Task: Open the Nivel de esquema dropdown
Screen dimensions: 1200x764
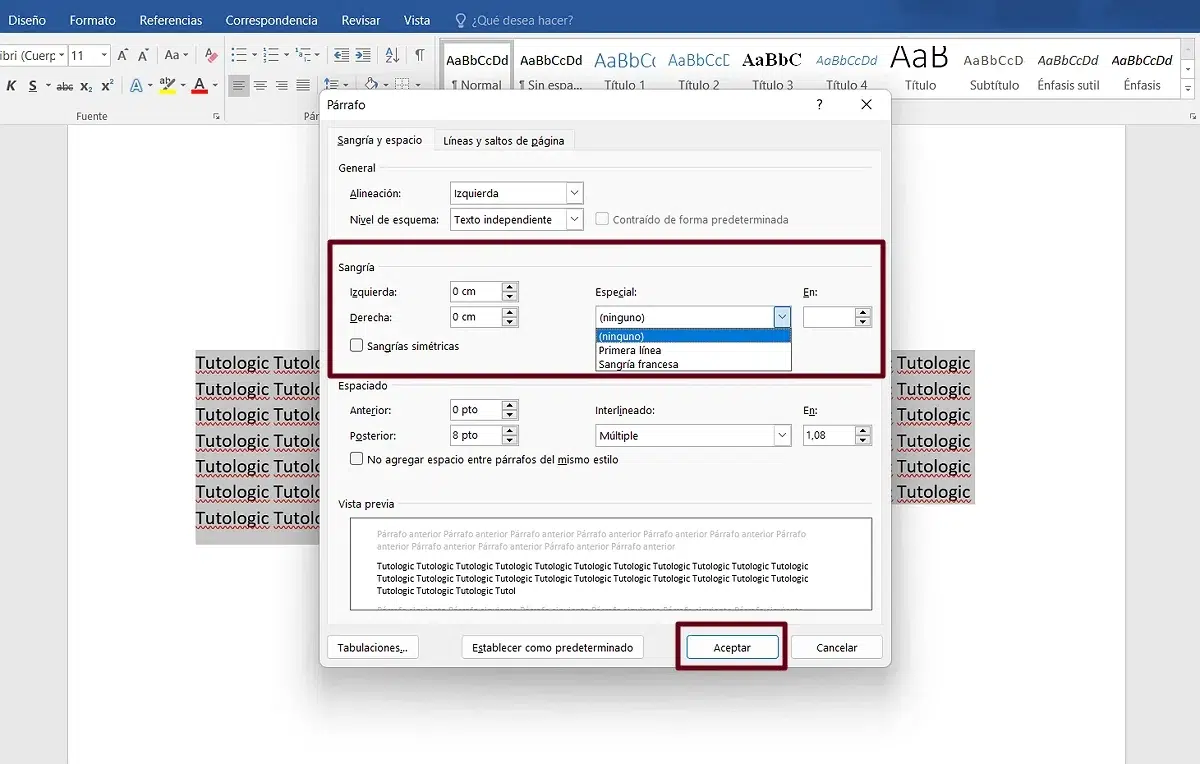Action: coord(574,219)
